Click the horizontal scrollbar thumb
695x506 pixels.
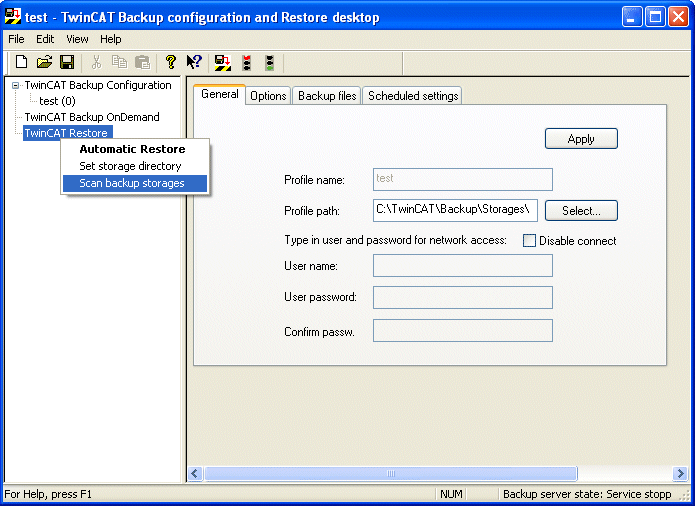[x=390, y=473]
